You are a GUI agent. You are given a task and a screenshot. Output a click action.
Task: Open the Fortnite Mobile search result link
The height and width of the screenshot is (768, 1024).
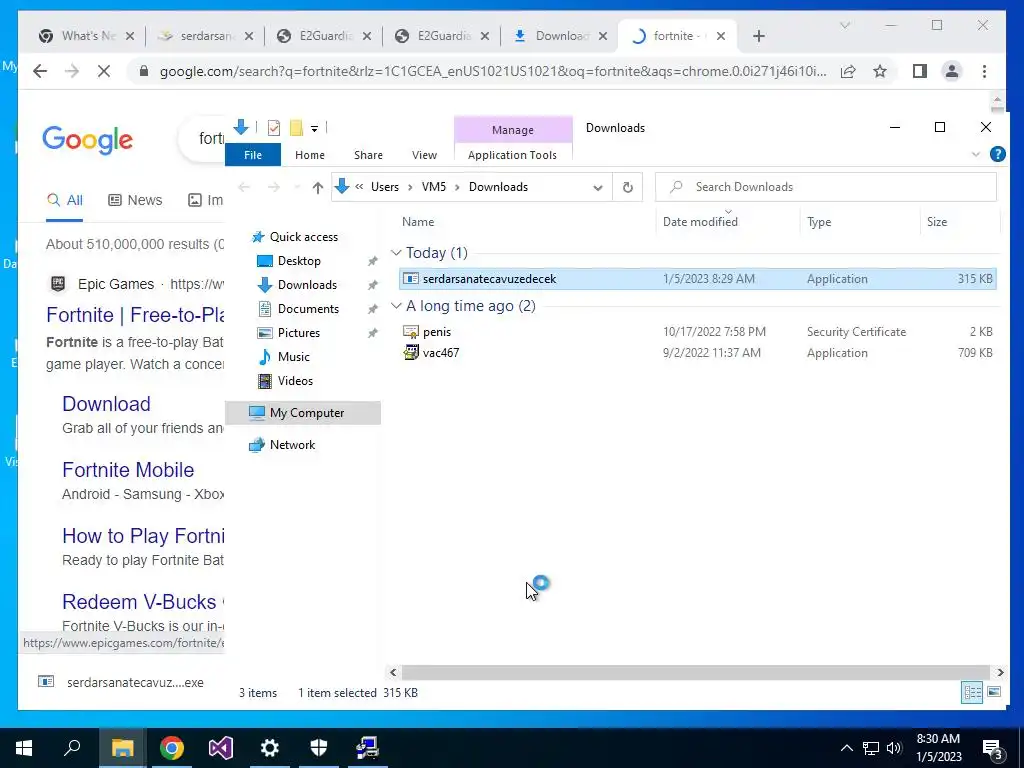coord(128,470)
